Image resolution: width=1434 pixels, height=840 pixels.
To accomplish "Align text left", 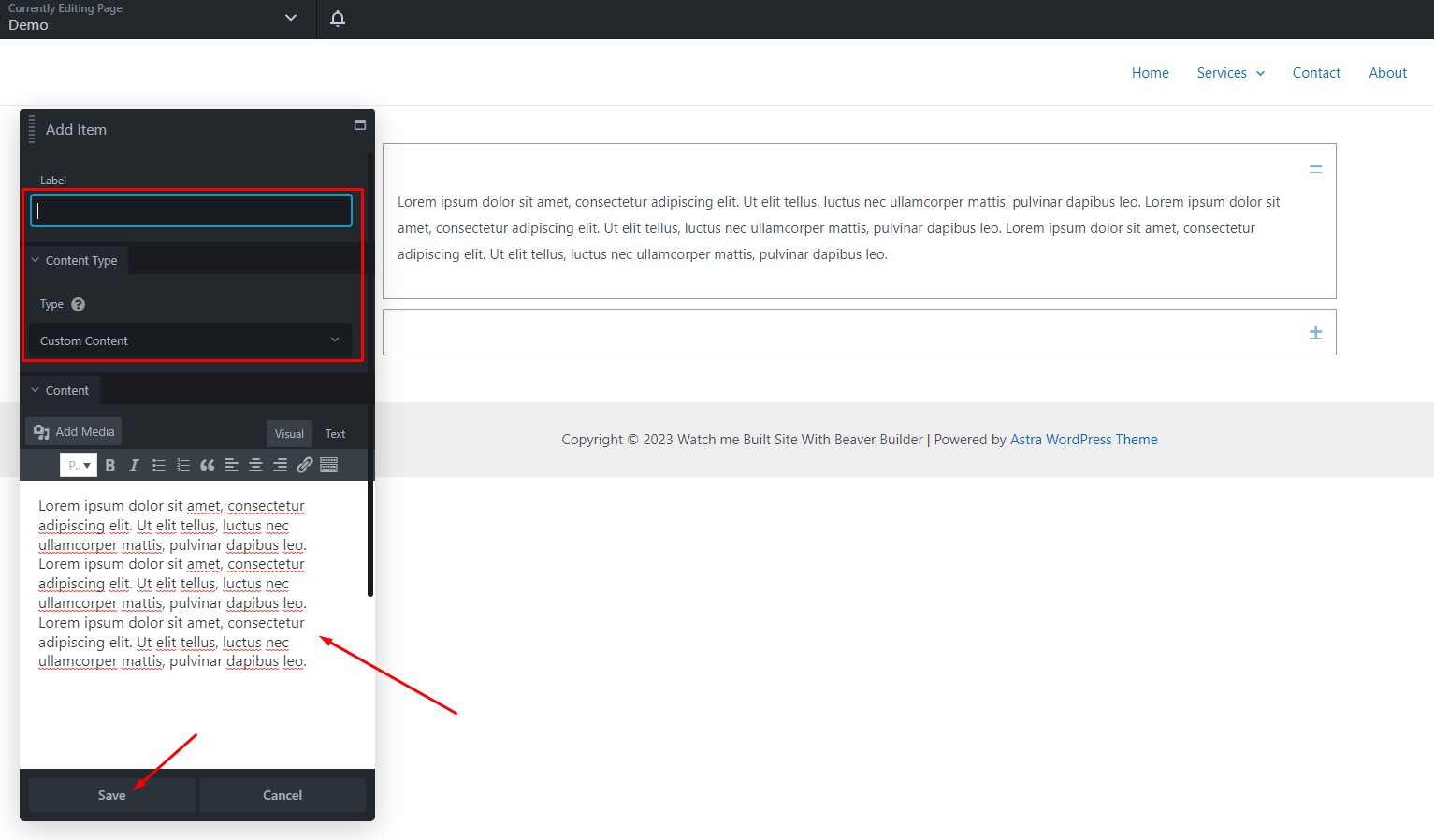I will coord(231,465).
